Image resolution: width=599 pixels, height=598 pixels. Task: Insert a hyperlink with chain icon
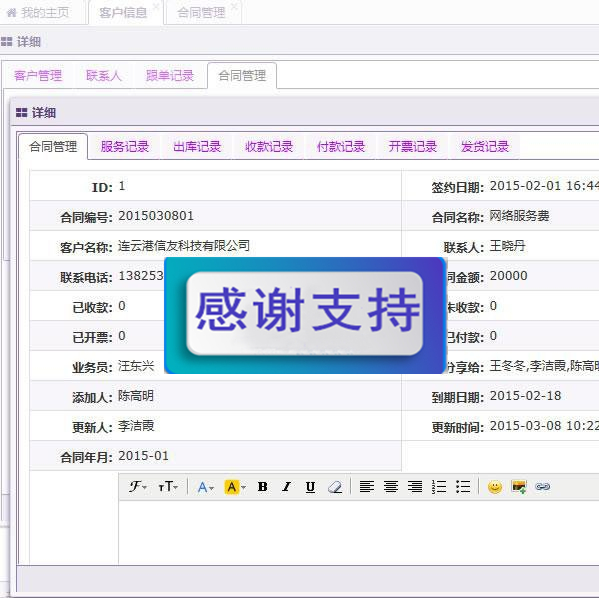point(542,486)
